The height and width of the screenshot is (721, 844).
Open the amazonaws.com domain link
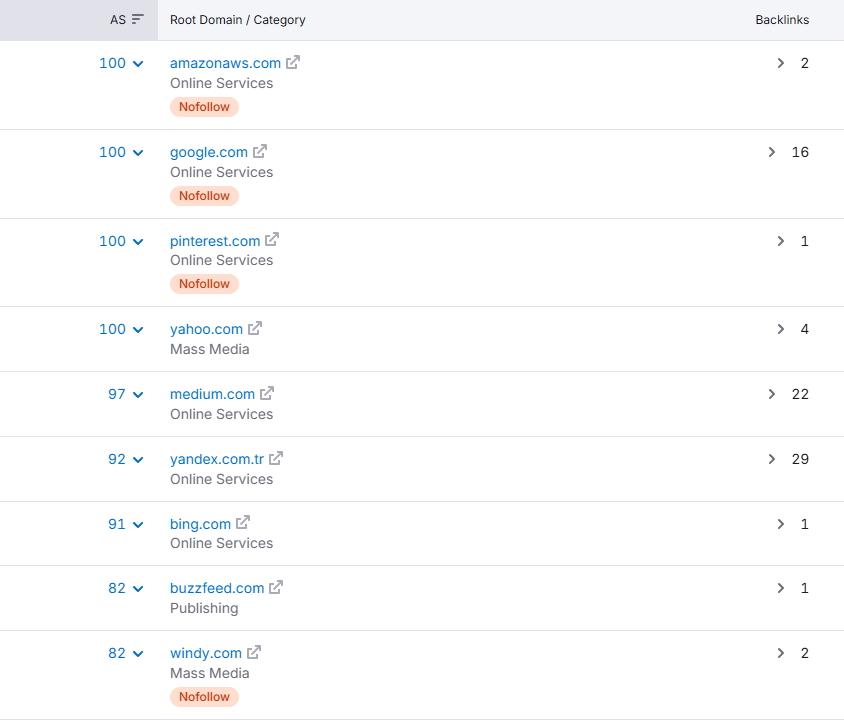(226, 63)
